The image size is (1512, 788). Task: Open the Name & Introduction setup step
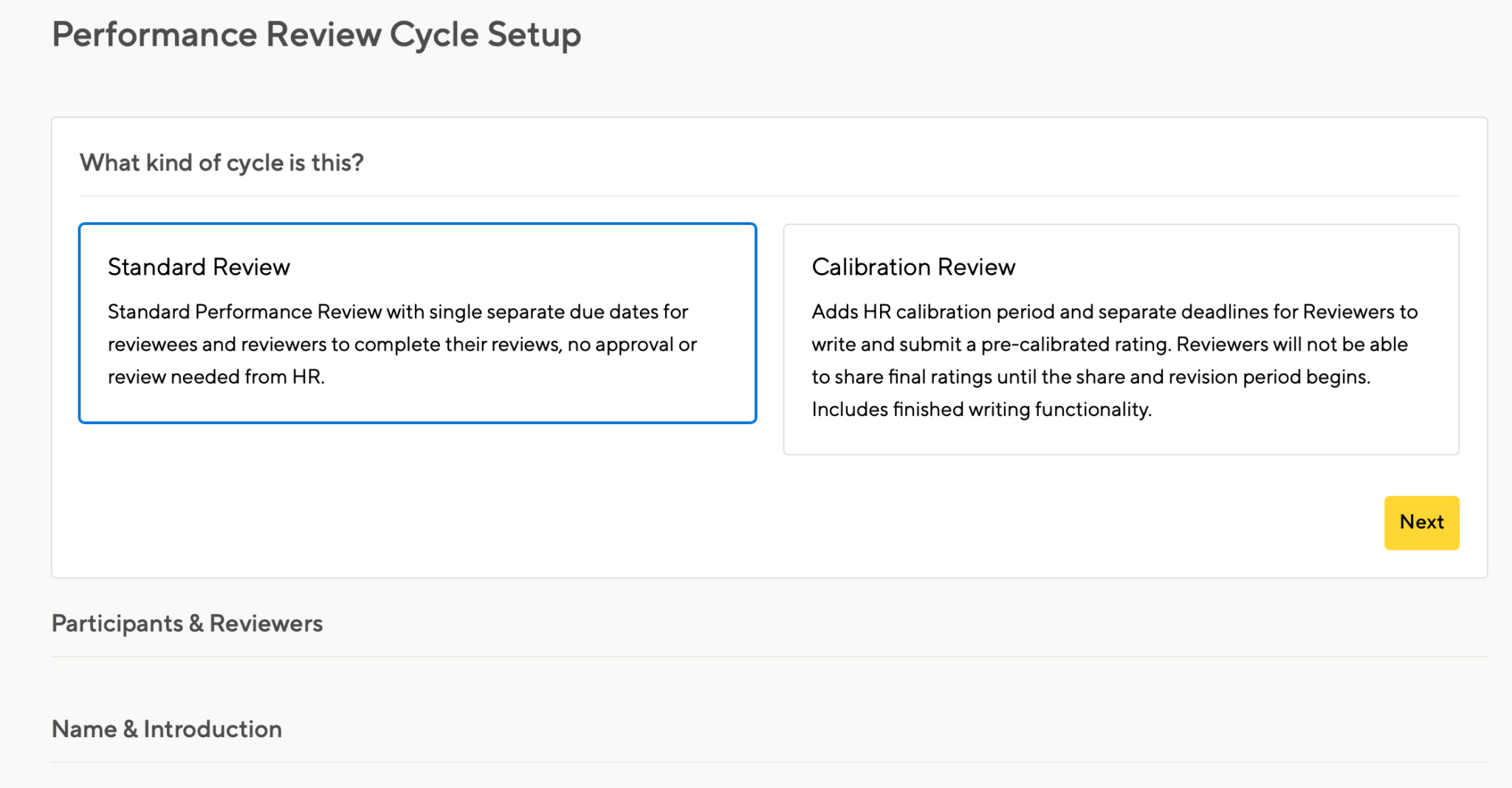pos(166,729)
